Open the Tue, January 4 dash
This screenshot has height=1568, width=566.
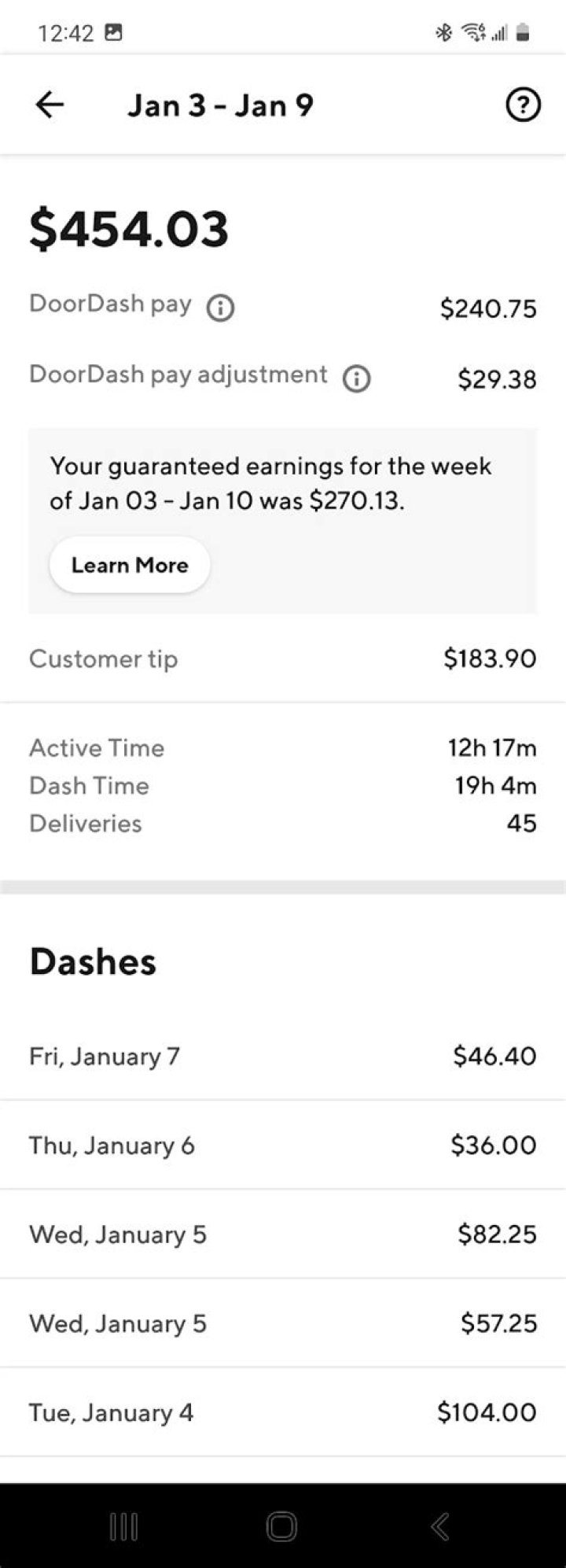283,1412
